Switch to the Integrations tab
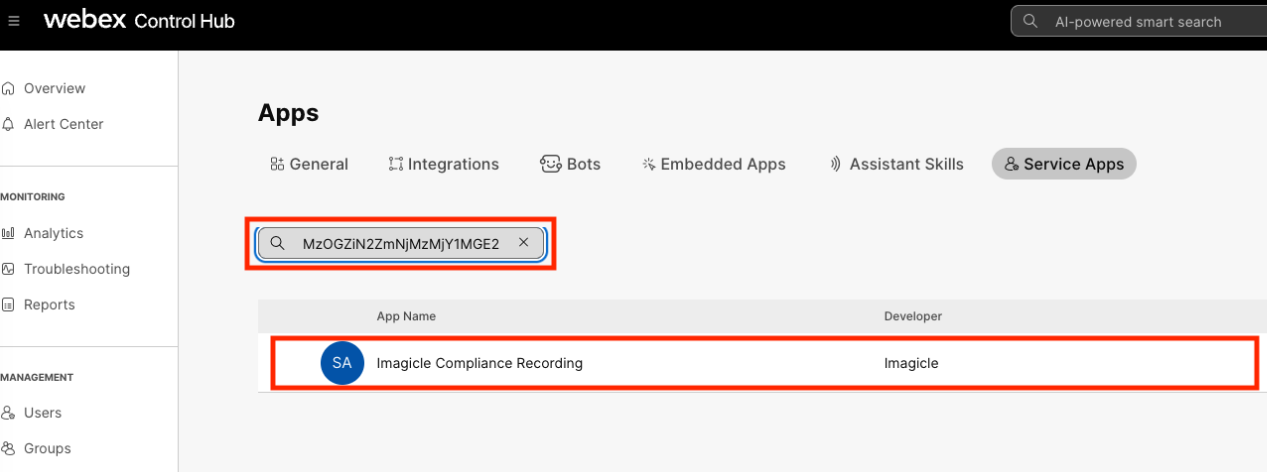 click(x=443, y=164)
